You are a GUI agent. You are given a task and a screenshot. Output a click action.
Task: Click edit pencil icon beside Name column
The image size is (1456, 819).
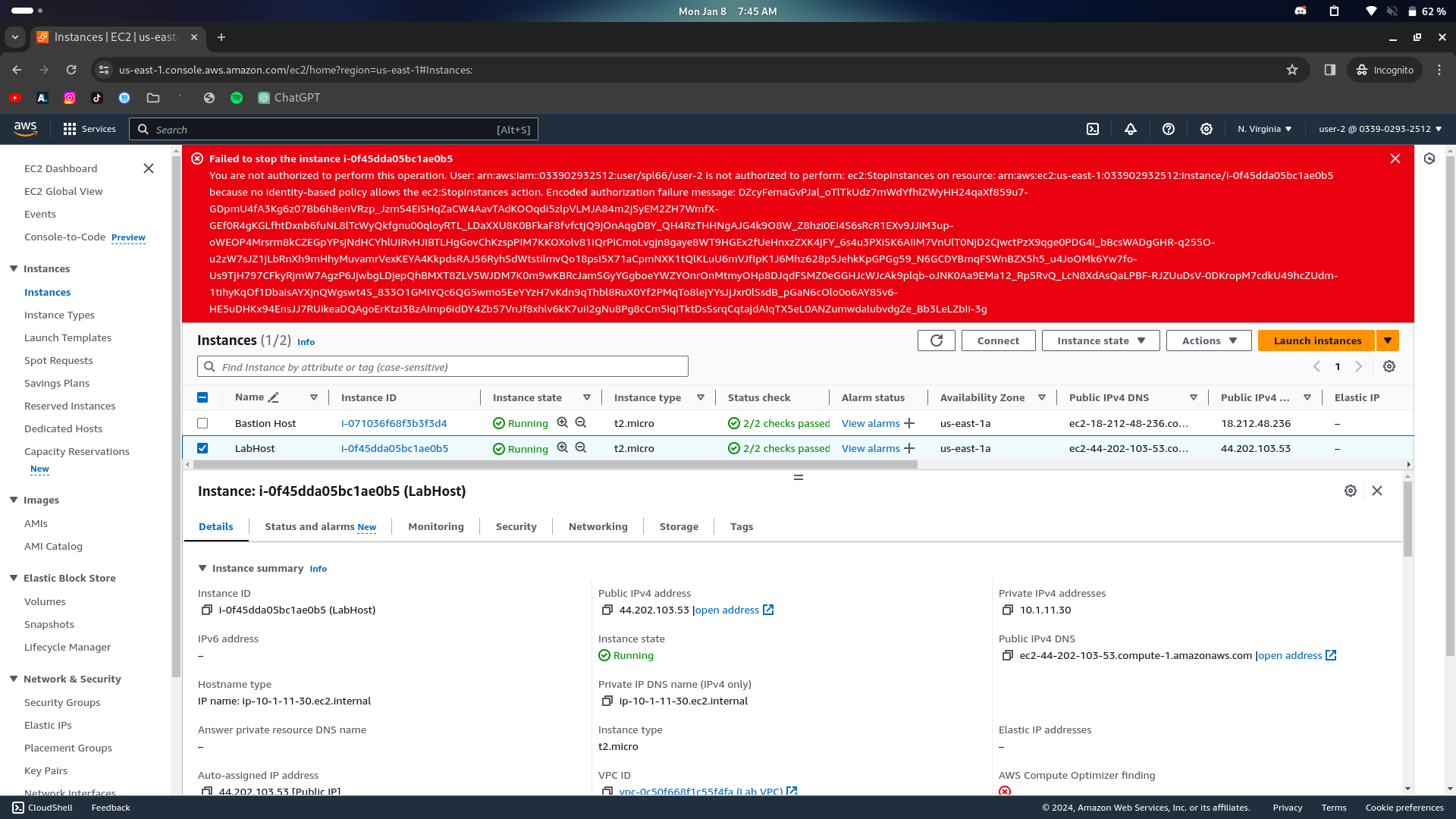tap(274, 397)
